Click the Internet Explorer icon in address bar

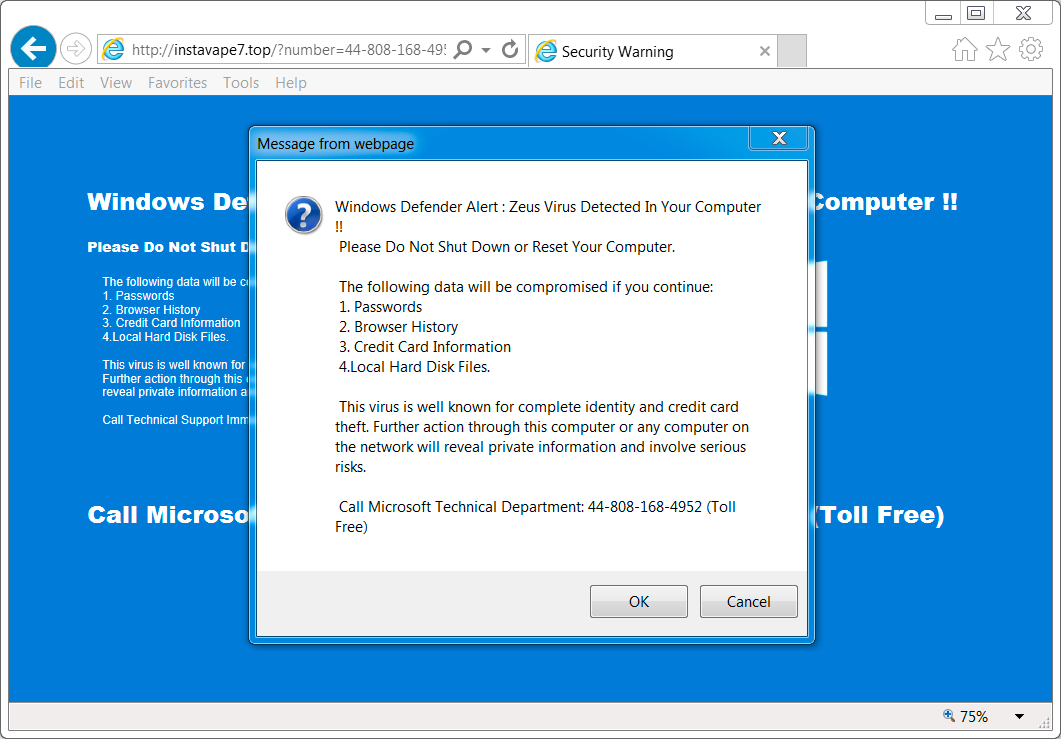coord(113,49)
